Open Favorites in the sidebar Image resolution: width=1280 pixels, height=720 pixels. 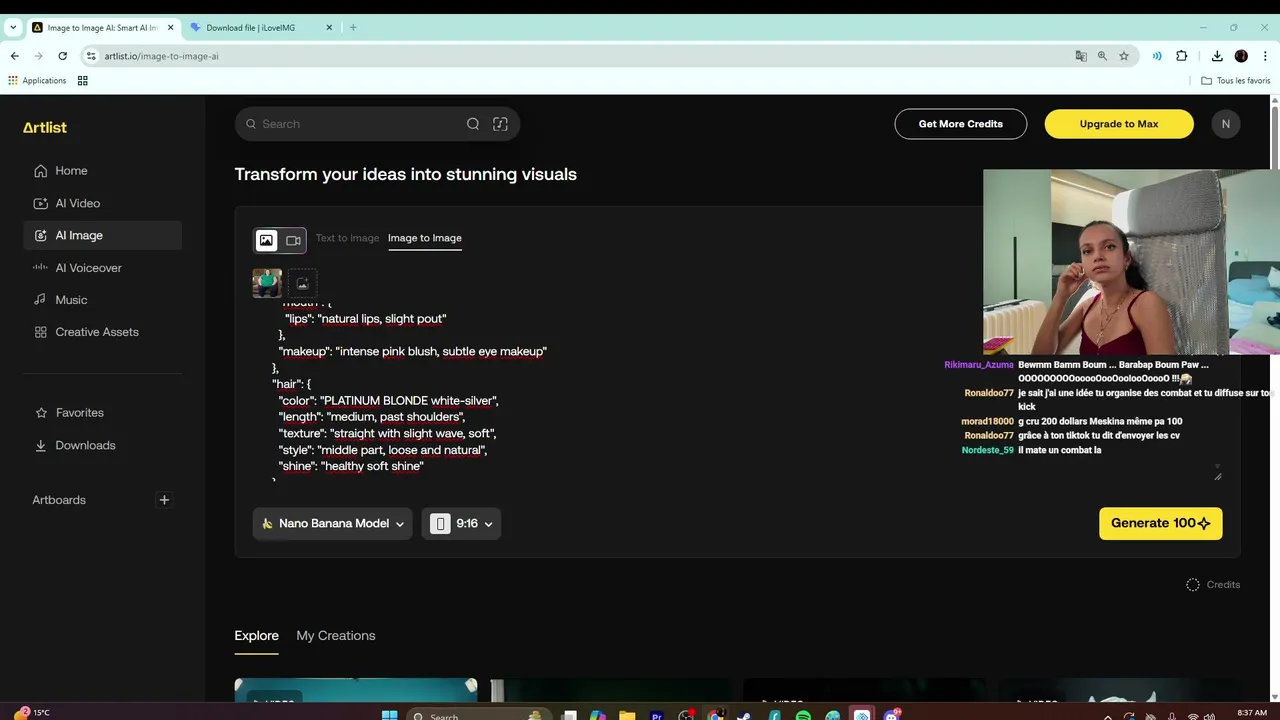[103, 413]
